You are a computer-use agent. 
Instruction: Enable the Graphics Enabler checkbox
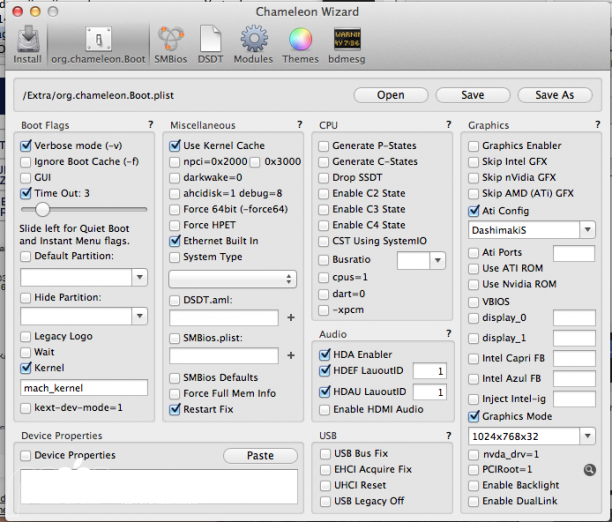[x=474, y=146]
